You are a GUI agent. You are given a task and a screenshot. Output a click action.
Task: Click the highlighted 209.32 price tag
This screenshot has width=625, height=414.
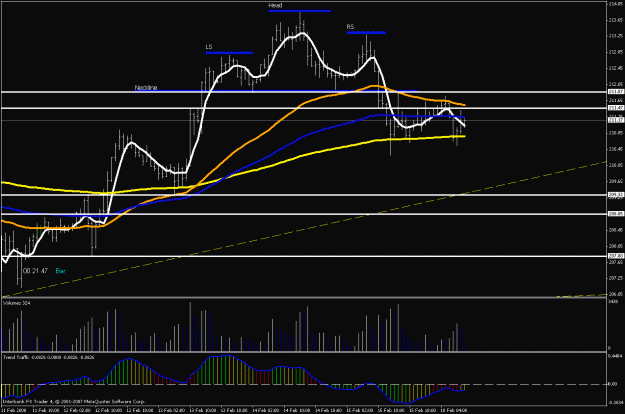pyautogui.click(x=615, y=195)
